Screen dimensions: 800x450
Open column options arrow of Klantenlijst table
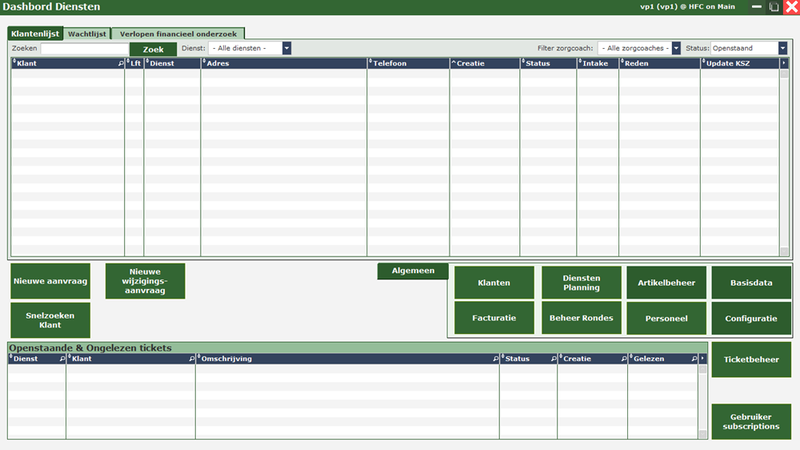point(785,63)
